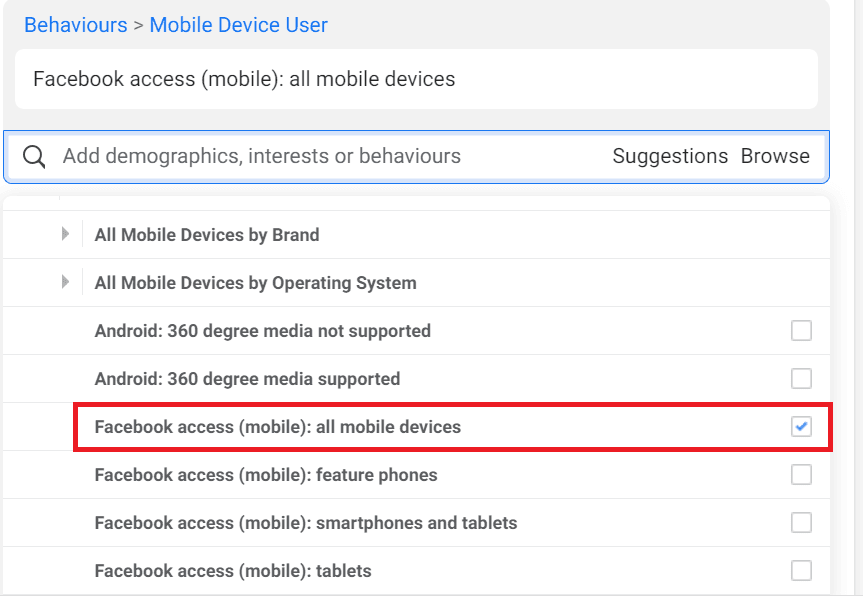Click the Browse option
This screenshot has width=863, height=605.
776,156
